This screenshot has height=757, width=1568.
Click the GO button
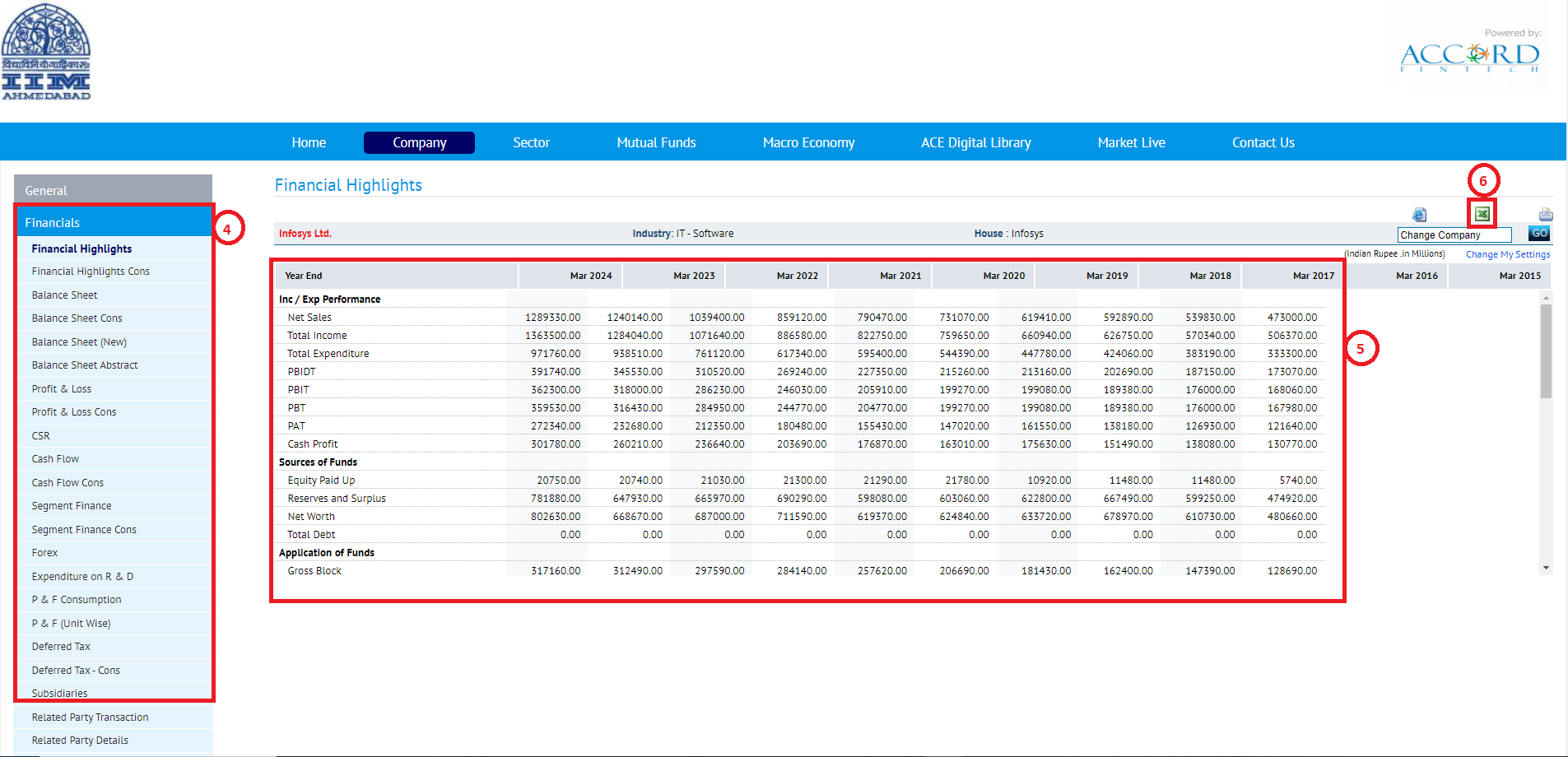(1539, 234)
